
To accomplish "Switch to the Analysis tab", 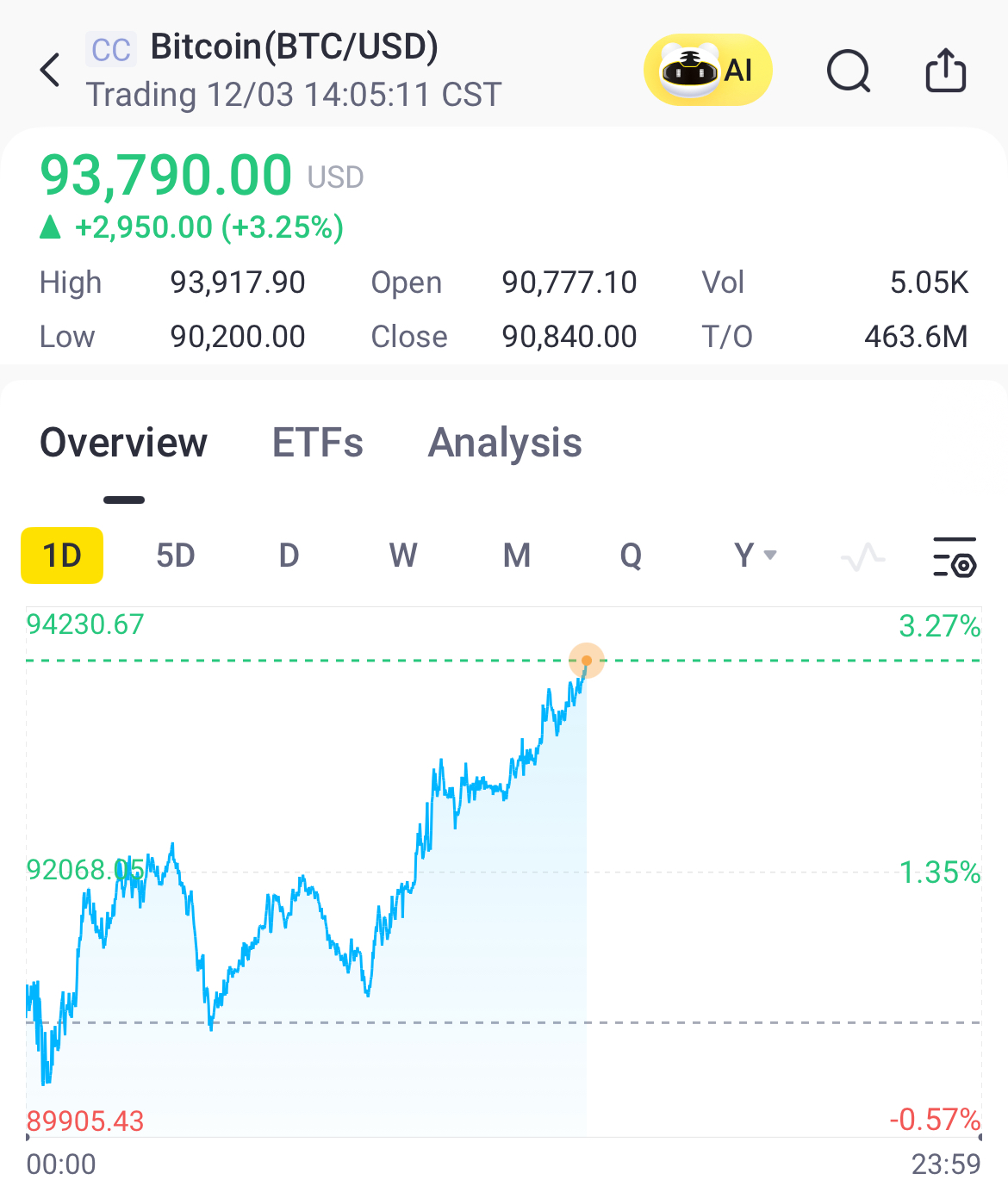I will click(x=505, y=443).
